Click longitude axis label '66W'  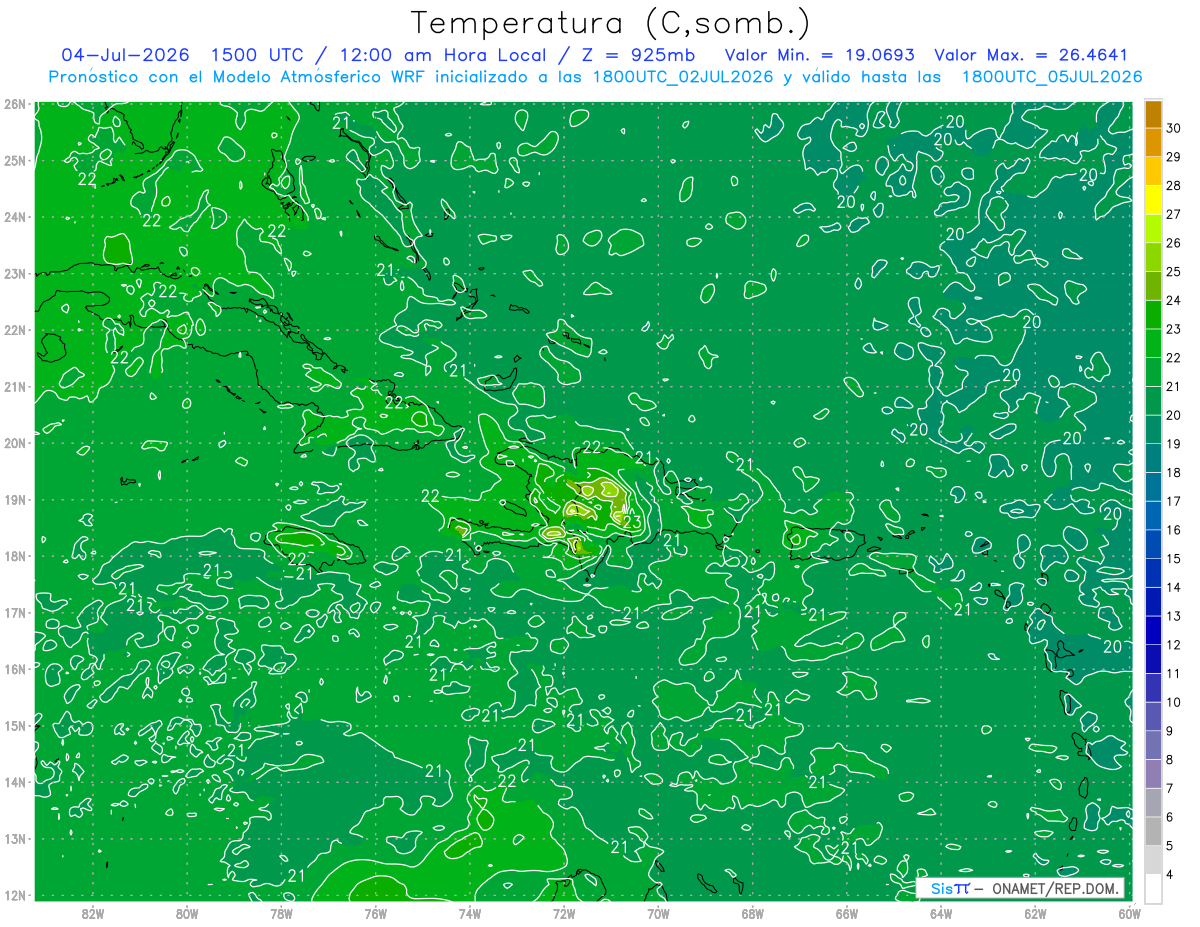(x=846, y=913)
